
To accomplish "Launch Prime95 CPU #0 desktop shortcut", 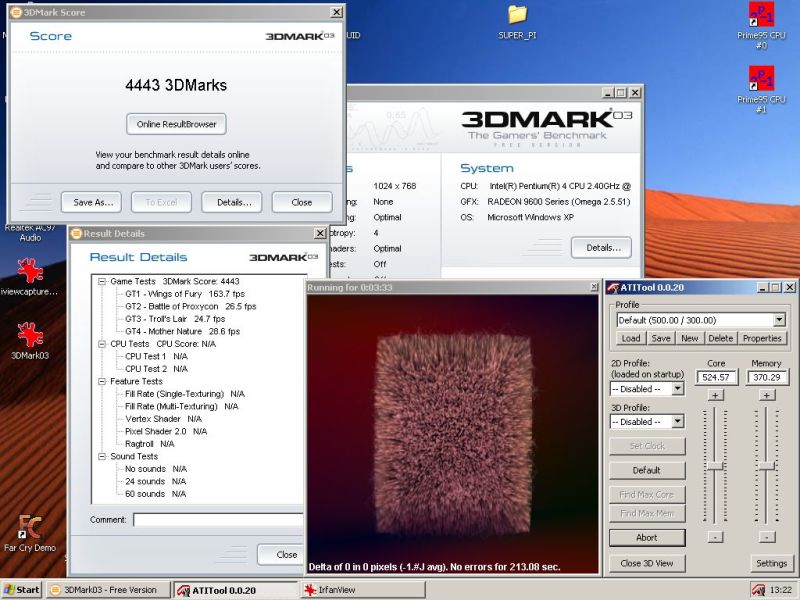I will pos(761,16).
